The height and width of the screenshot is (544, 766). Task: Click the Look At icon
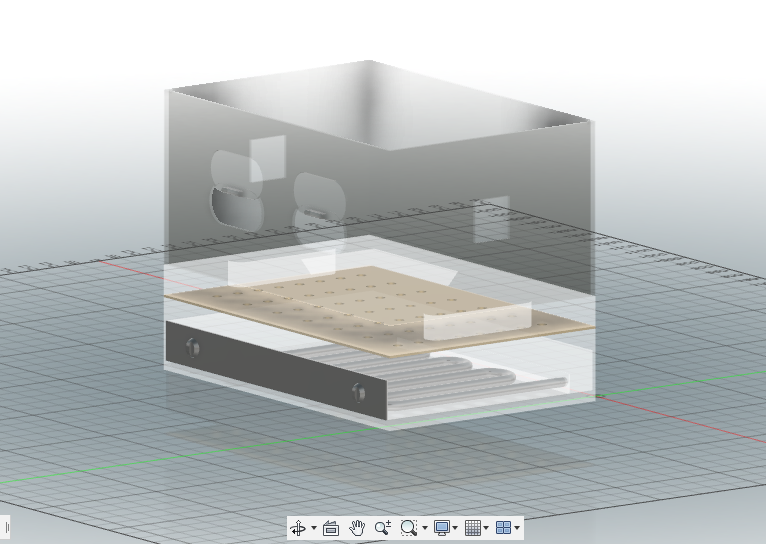331,528
